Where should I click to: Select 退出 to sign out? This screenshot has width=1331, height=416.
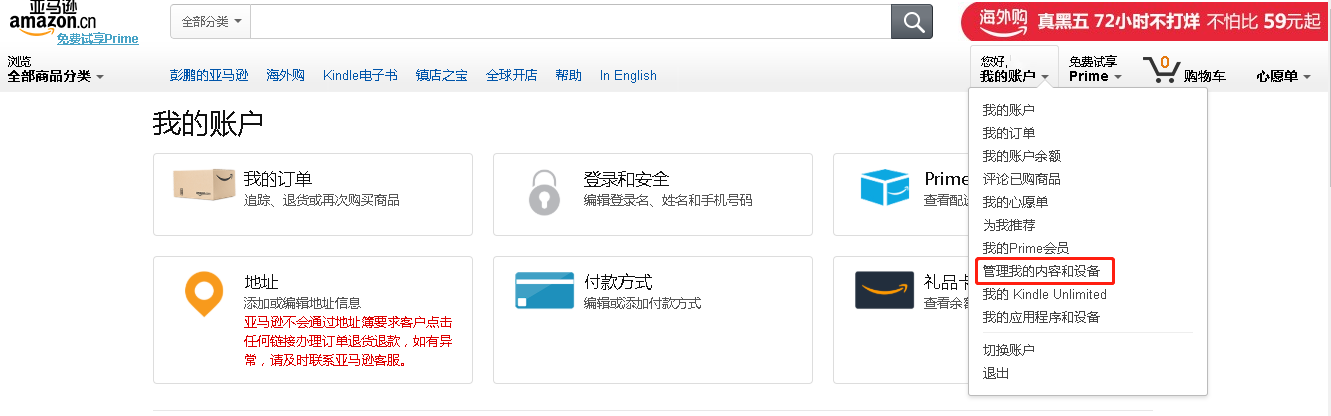click(995, 373)
